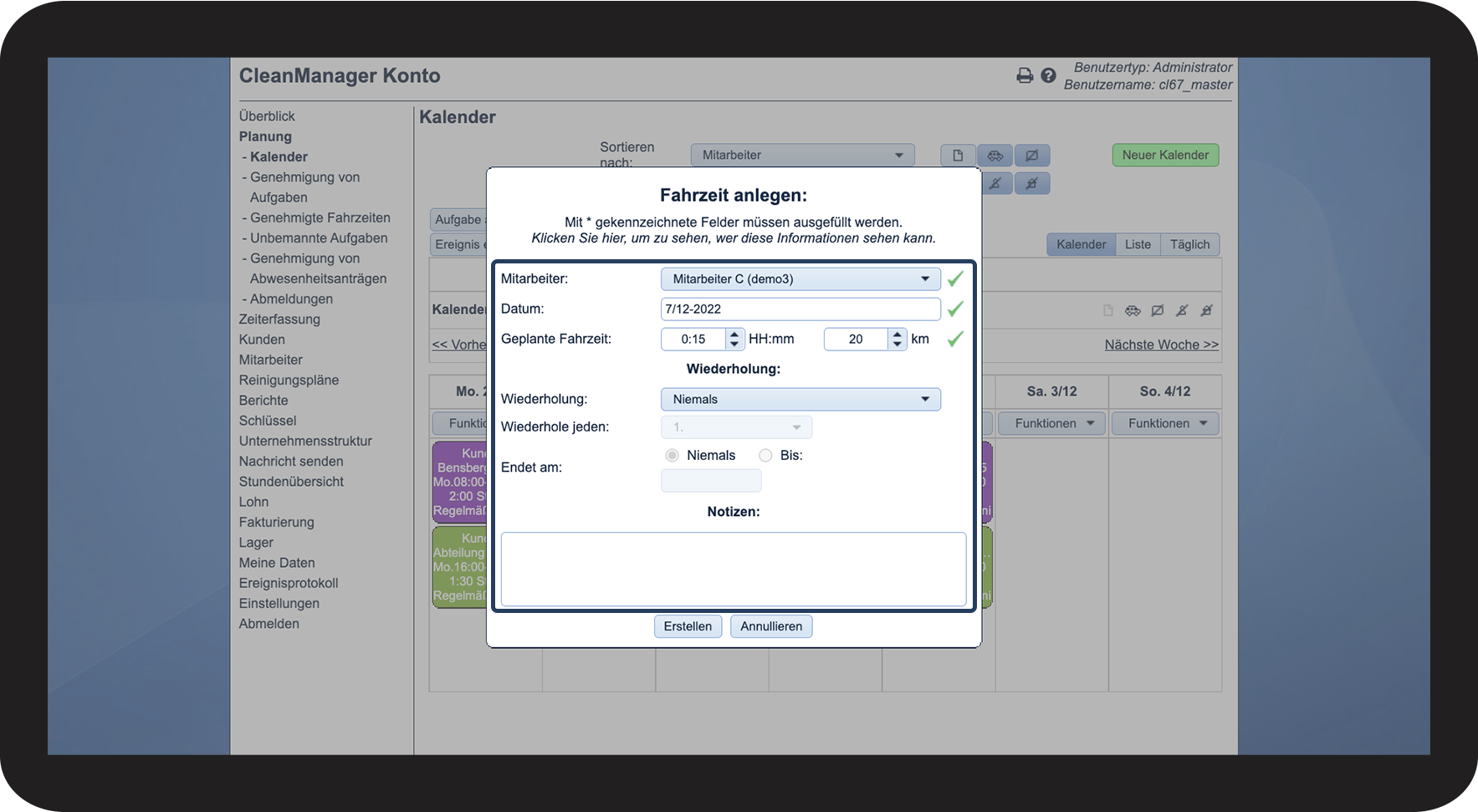Open the Mitarbeiter C (demo3) dropdown
The height and width of the screenshot is (812, 1478).
click(800, 279)
